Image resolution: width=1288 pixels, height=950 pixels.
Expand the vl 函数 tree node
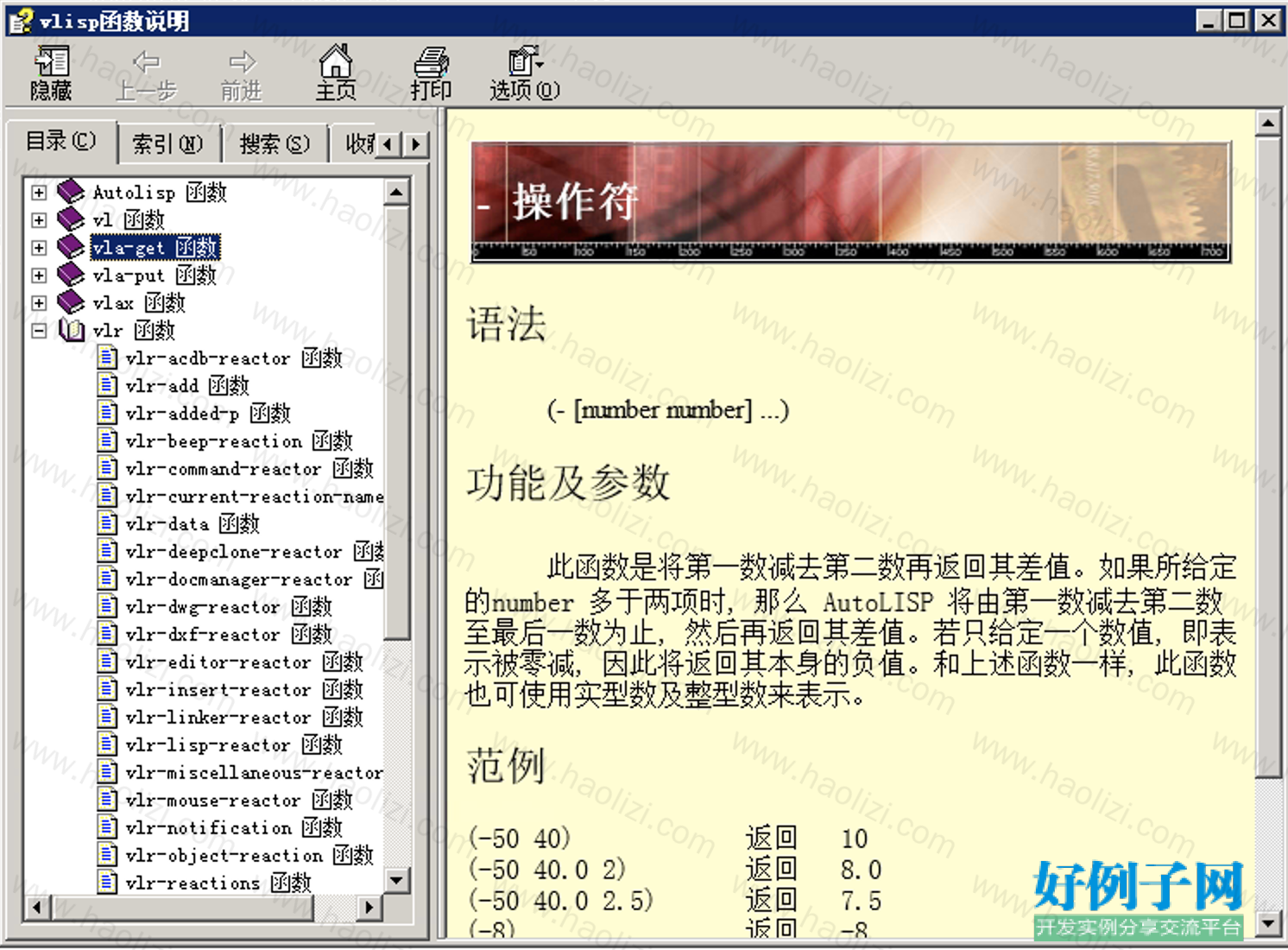click(x=39, y=219)
